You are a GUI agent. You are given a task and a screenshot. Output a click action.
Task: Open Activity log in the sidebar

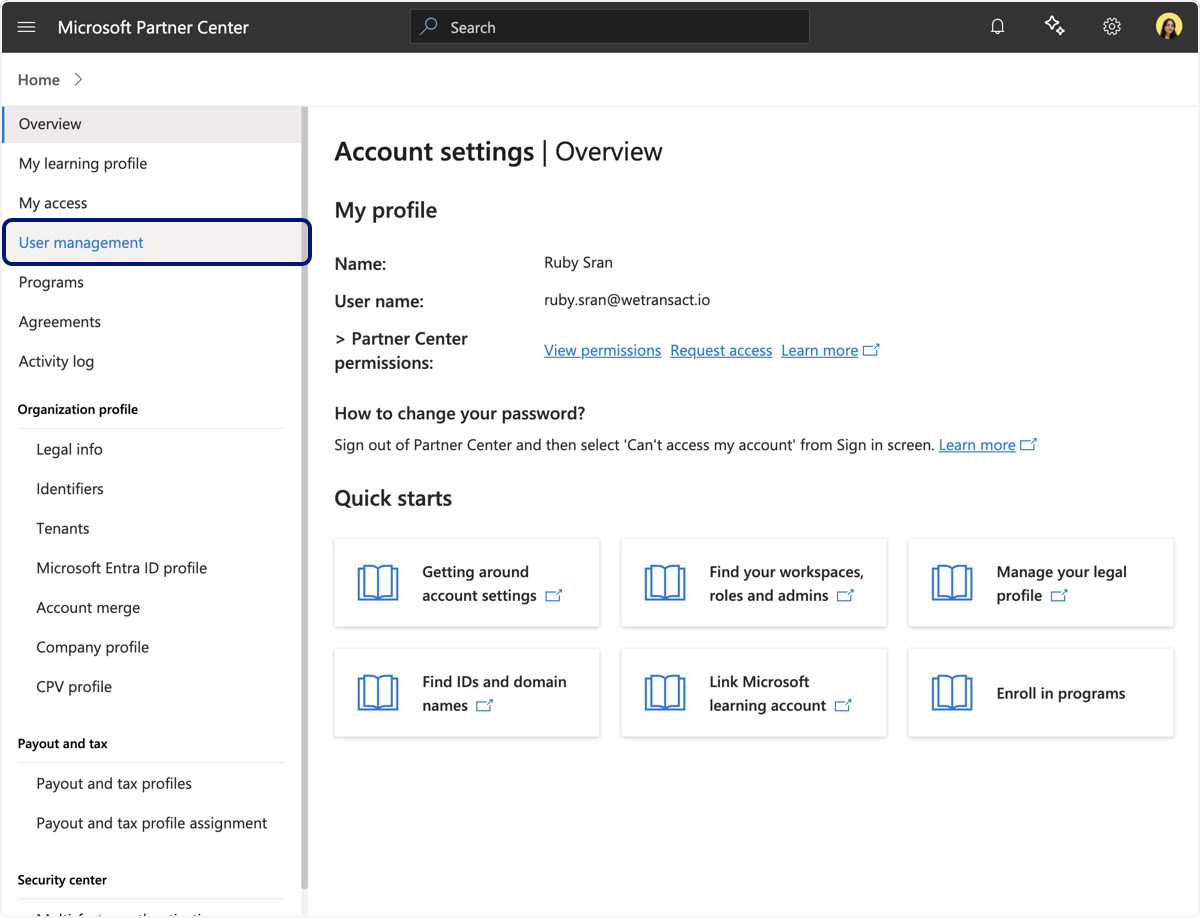click(x=152, y=362)
